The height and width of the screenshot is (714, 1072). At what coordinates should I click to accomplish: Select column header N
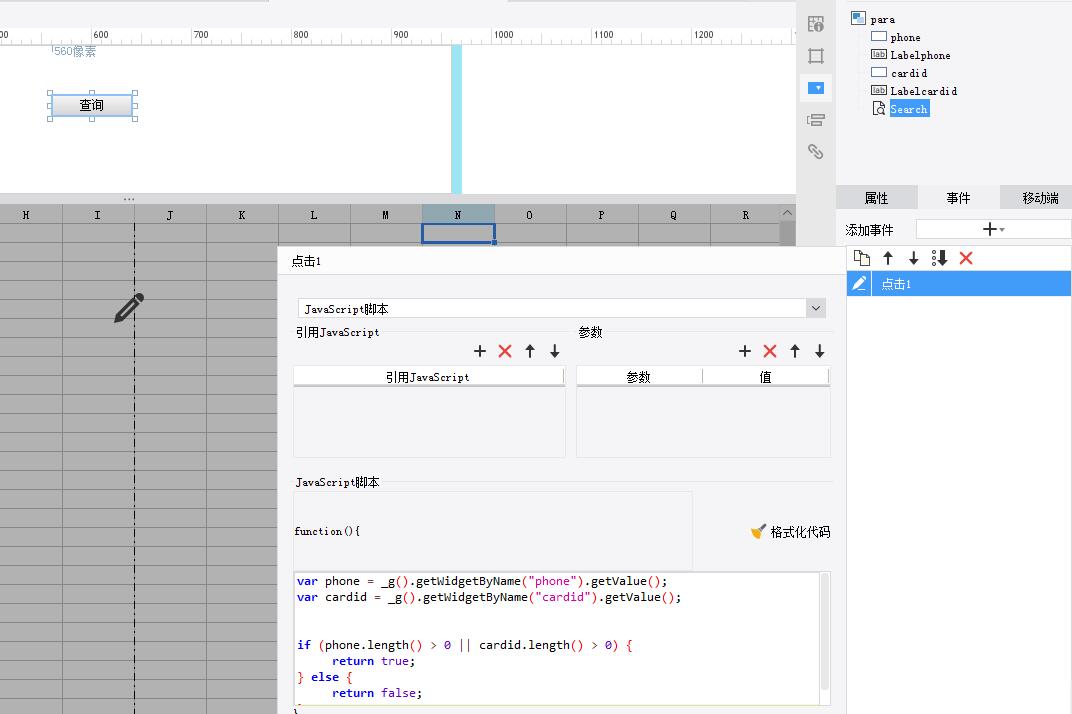coord(457,215)
